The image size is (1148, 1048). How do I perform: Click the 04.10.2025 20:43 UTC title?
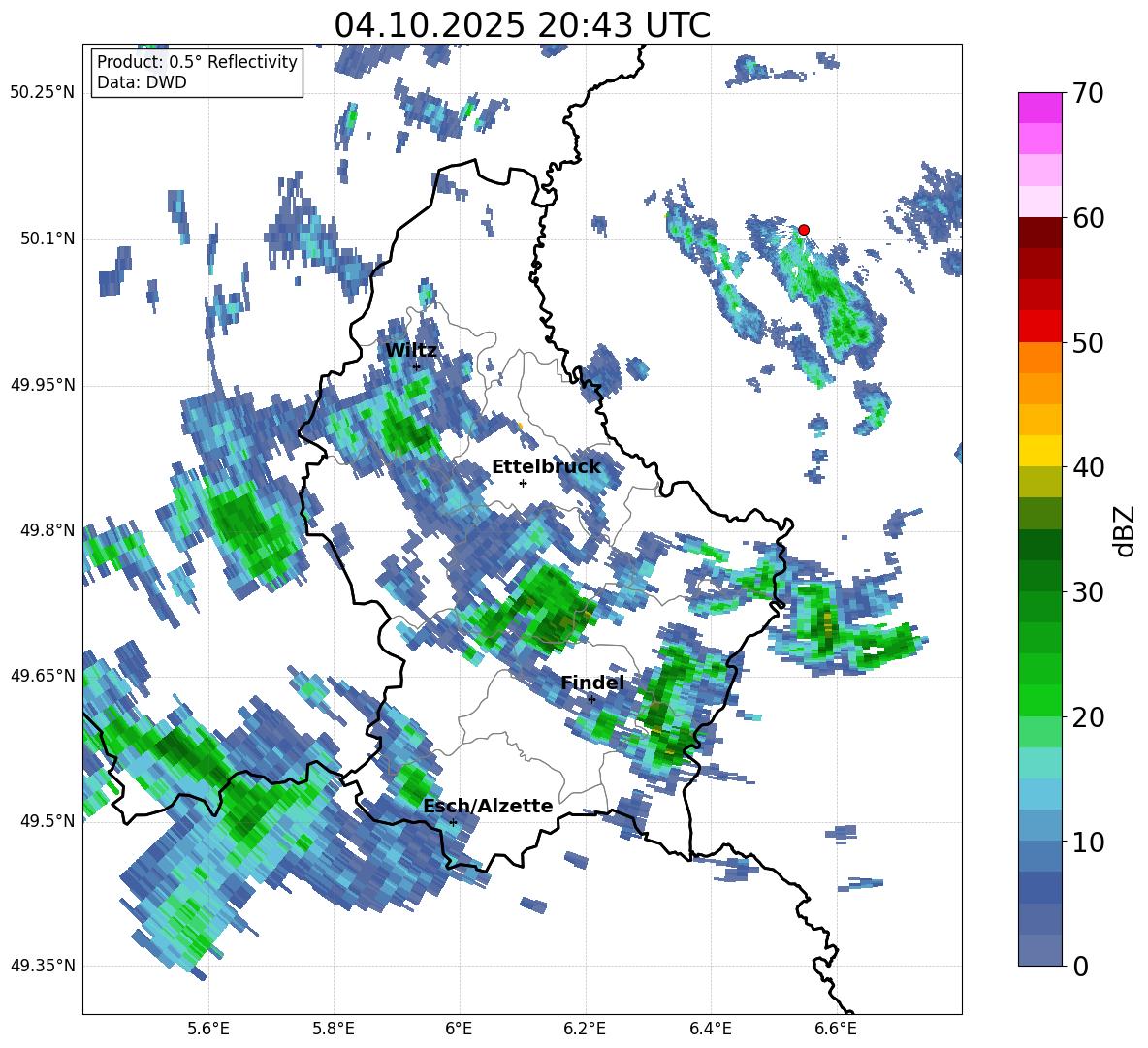[522, 25]
